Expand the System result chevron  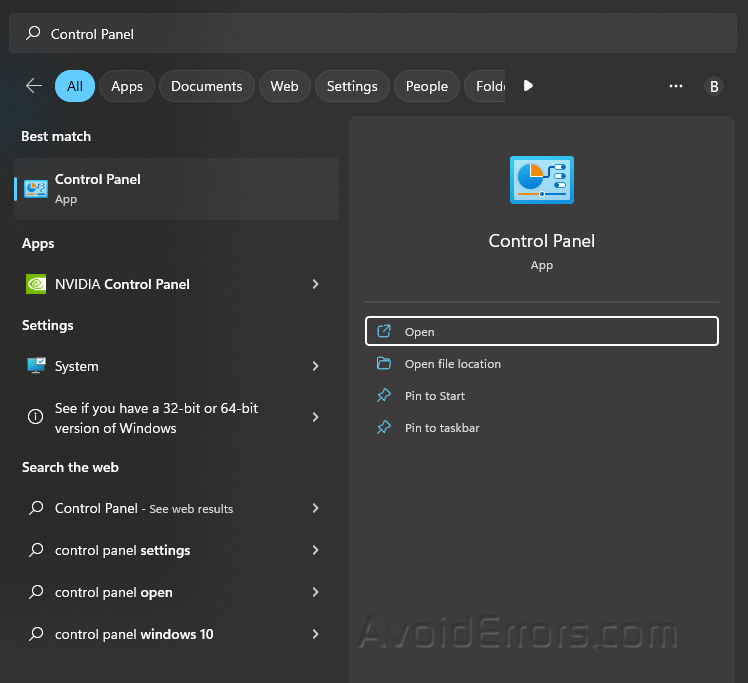(x=315, y=366)
